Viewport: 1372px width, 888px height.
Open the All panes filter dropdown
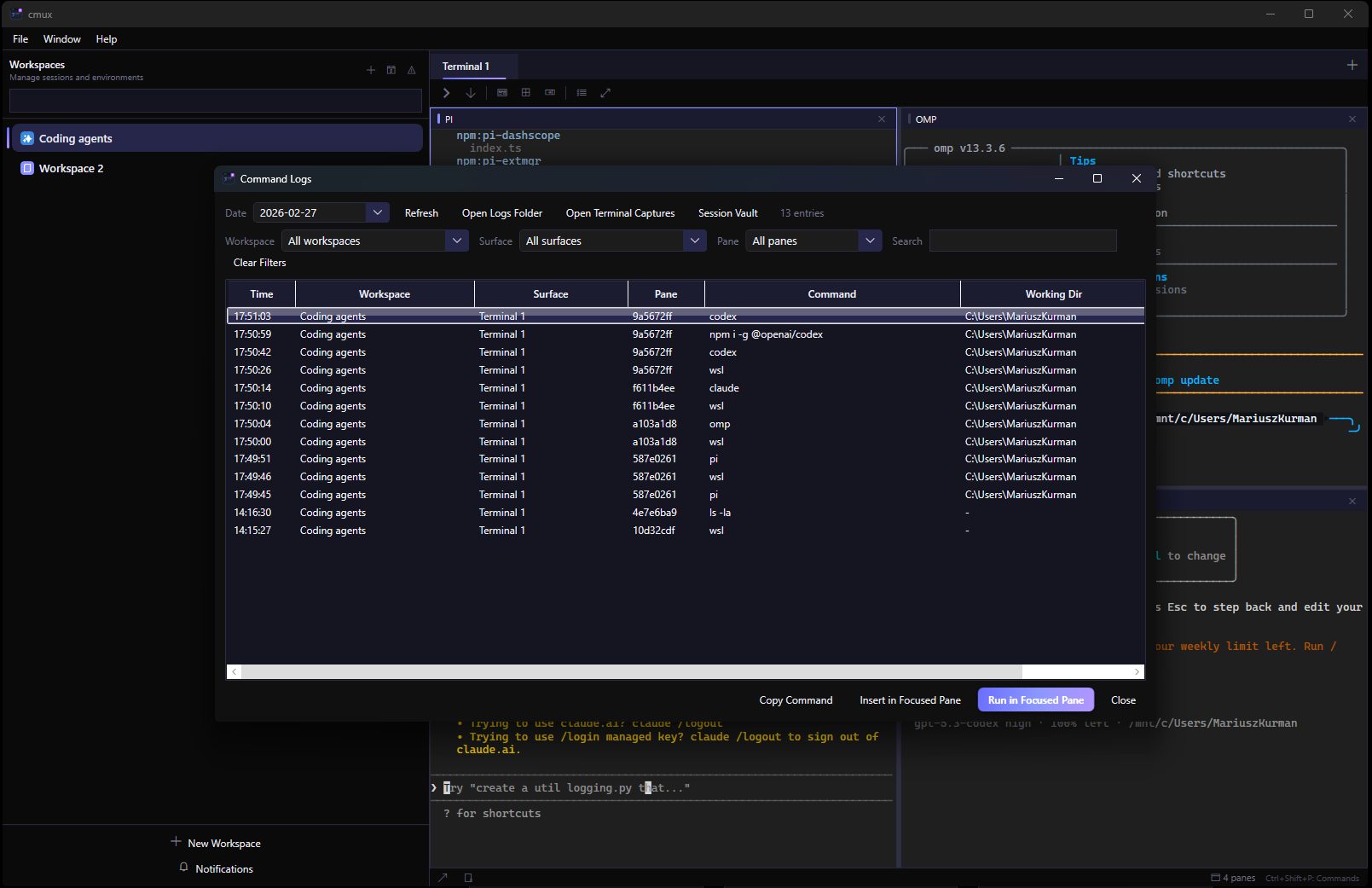[x=813, y=241]
